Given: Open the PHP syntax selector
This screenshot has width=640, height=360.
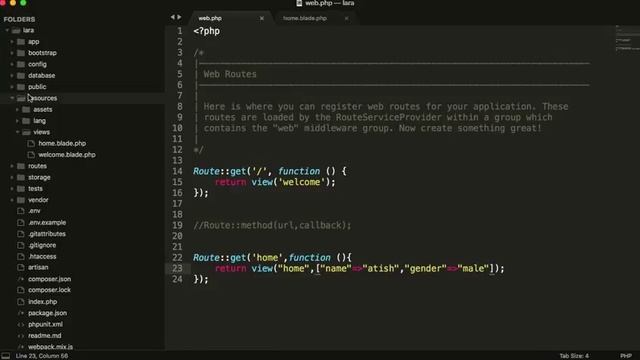Looking at the screenshot, I should (626, 356).
